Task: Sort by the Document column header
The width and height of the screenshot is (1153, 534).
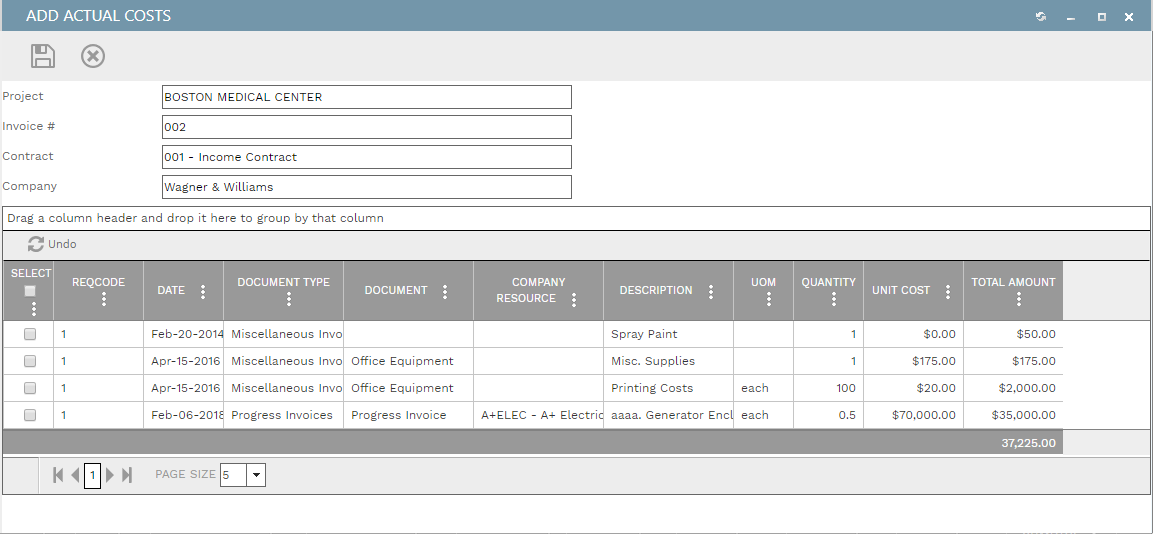Action: (396, 291)
